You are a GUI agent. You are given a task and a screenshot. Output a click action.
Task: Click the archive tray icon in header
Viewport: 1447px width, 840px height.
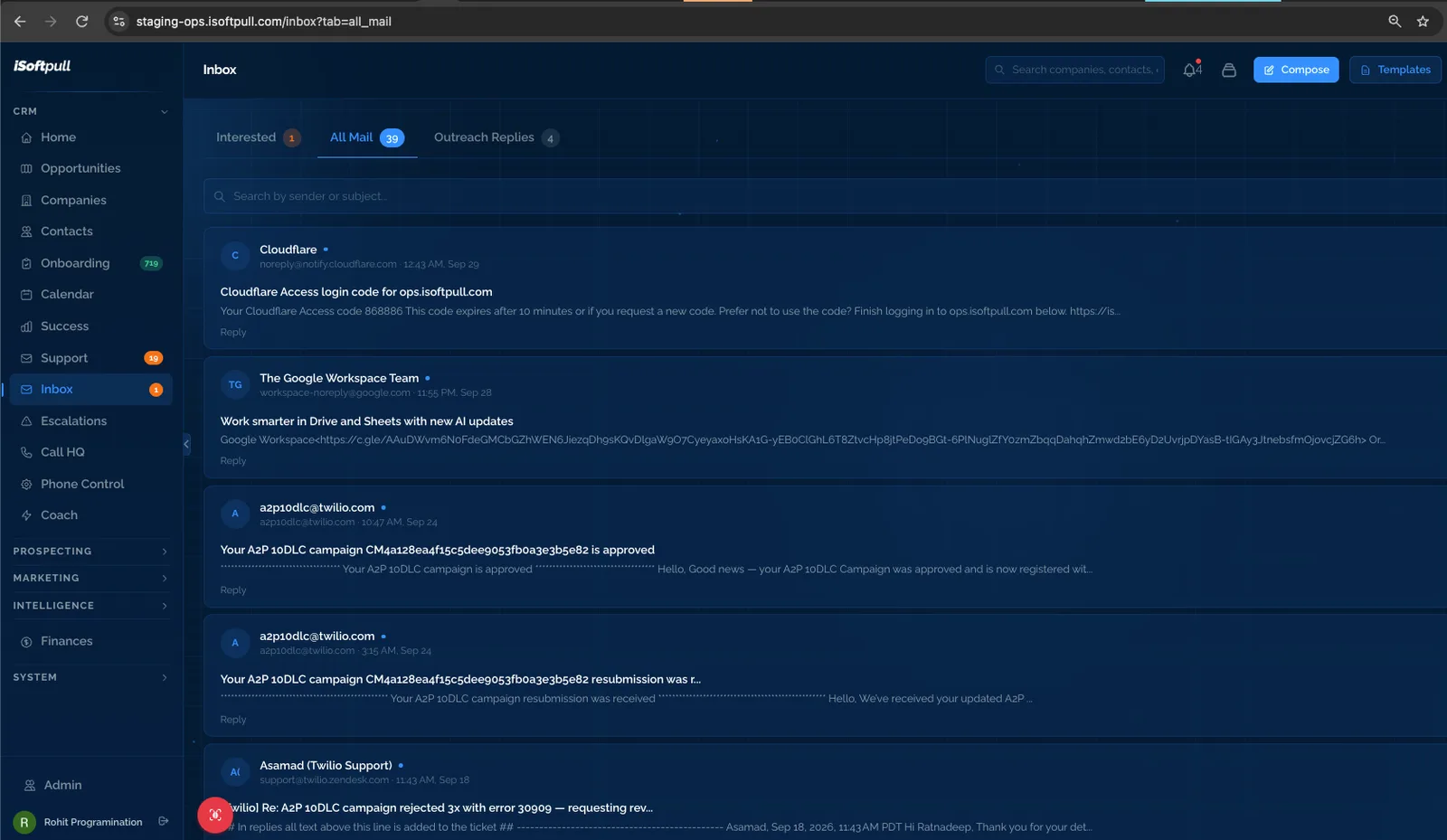[x=1229, y=70]
